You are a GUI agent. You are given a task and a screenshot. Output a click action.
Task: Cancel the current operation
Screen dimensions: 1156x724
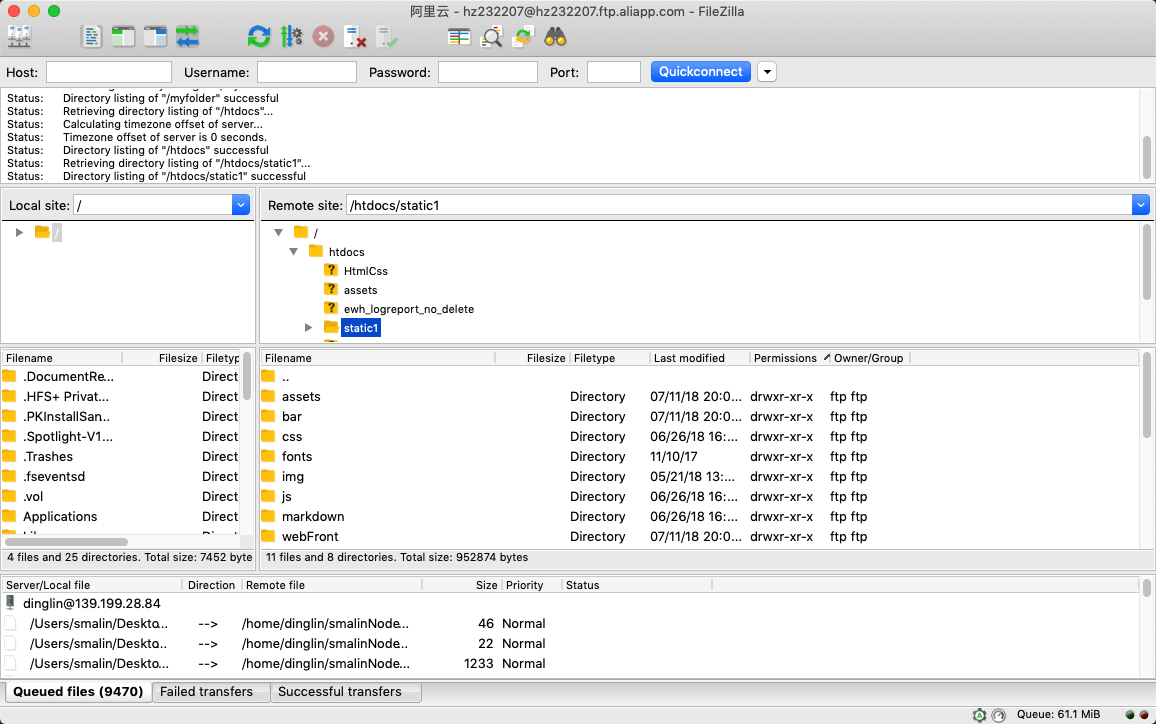pos(322,36)
